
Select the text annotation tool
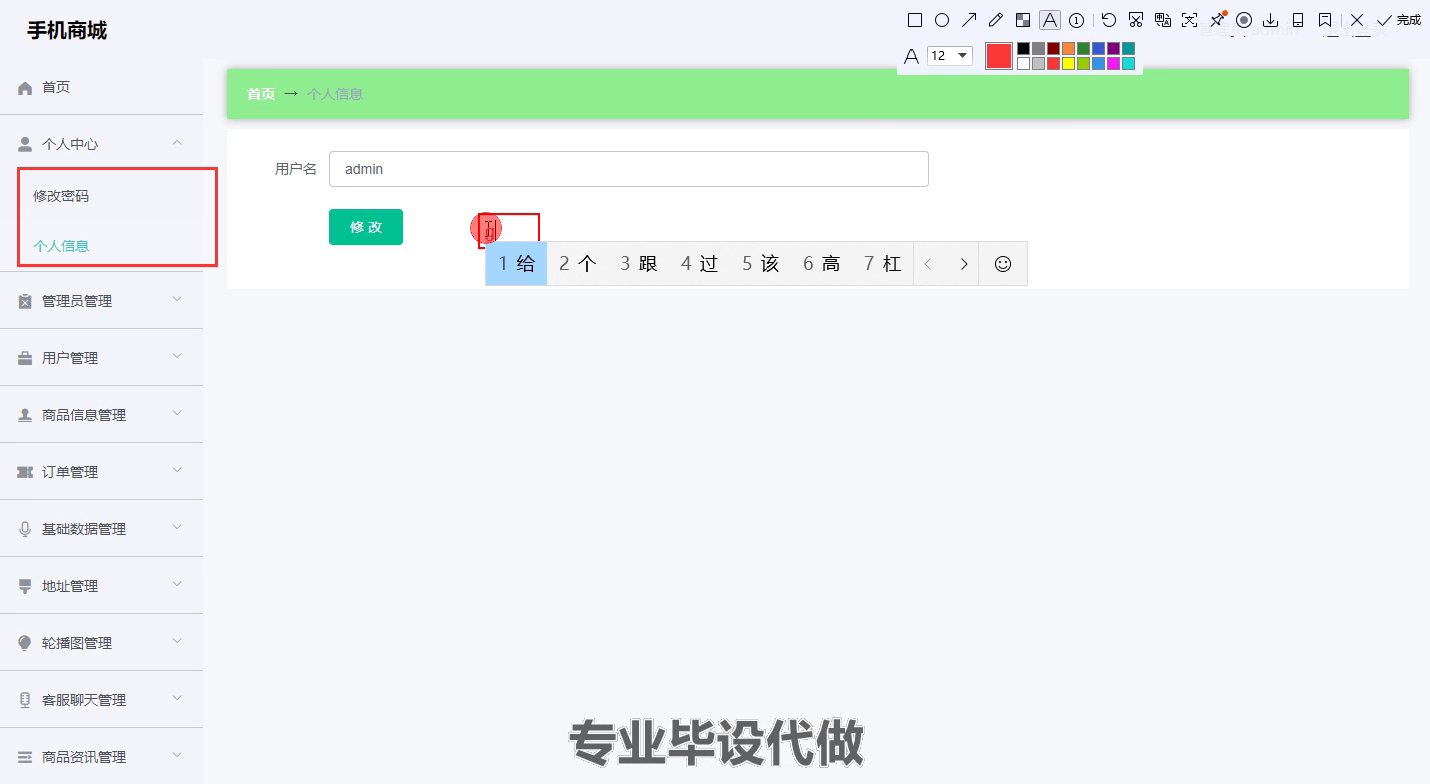pos(1050,20)
